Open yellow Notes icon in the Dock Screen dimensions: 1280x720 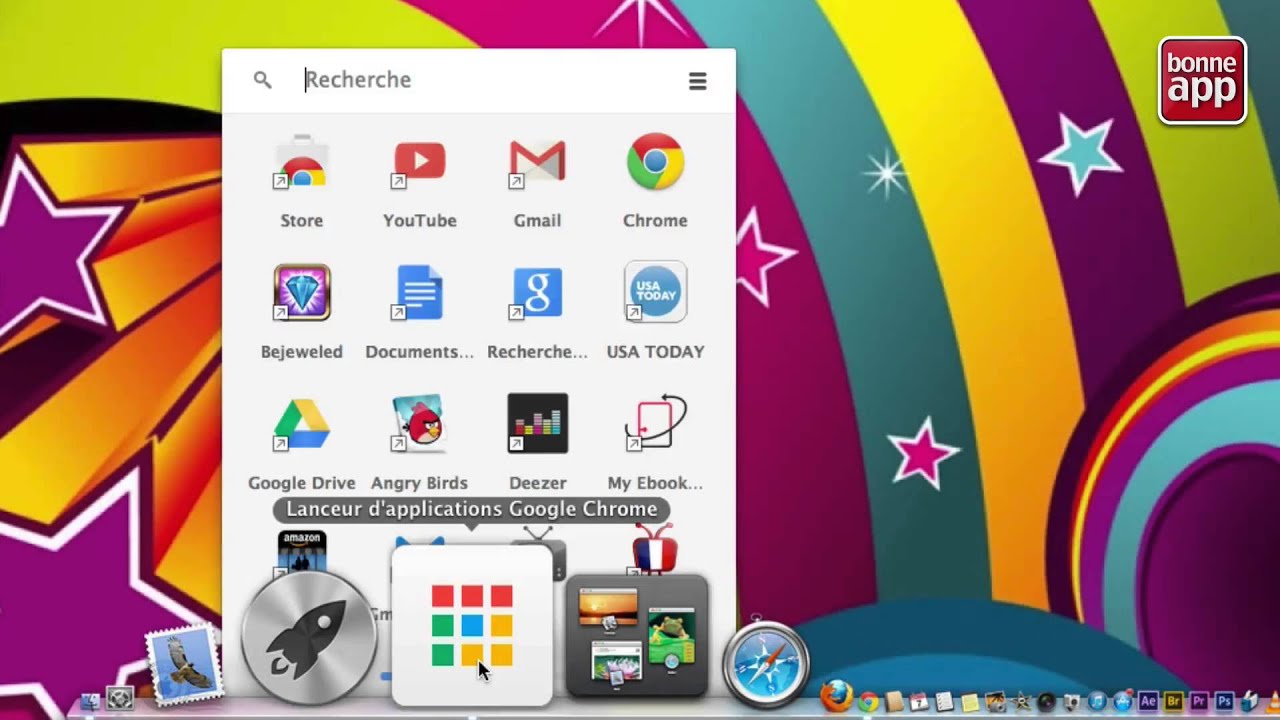[x=970, y=702]
